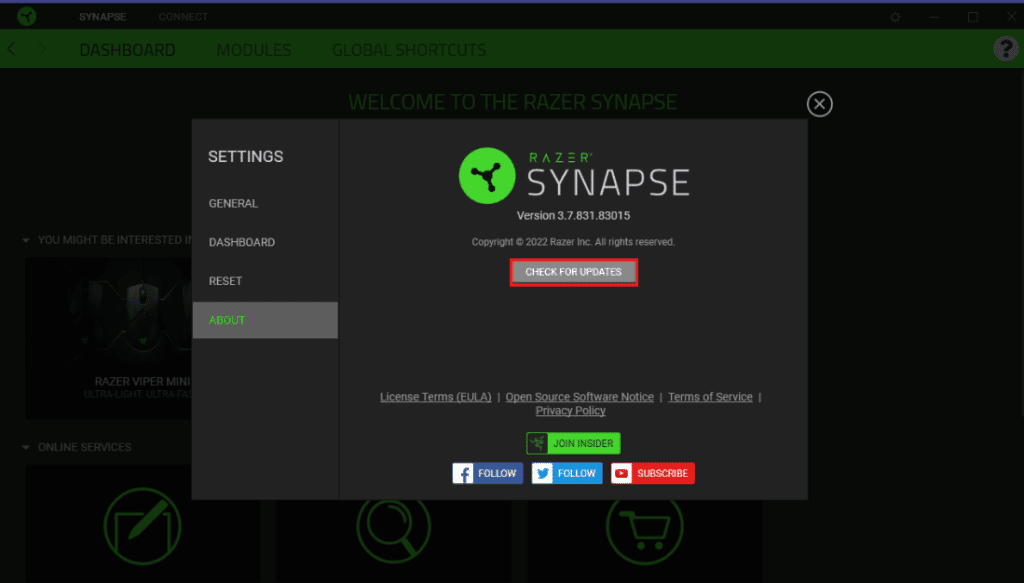The height and width of the screenshot is (583, 1024).
Task: Follow Razer on Twitter
Action: pos(566,472)
